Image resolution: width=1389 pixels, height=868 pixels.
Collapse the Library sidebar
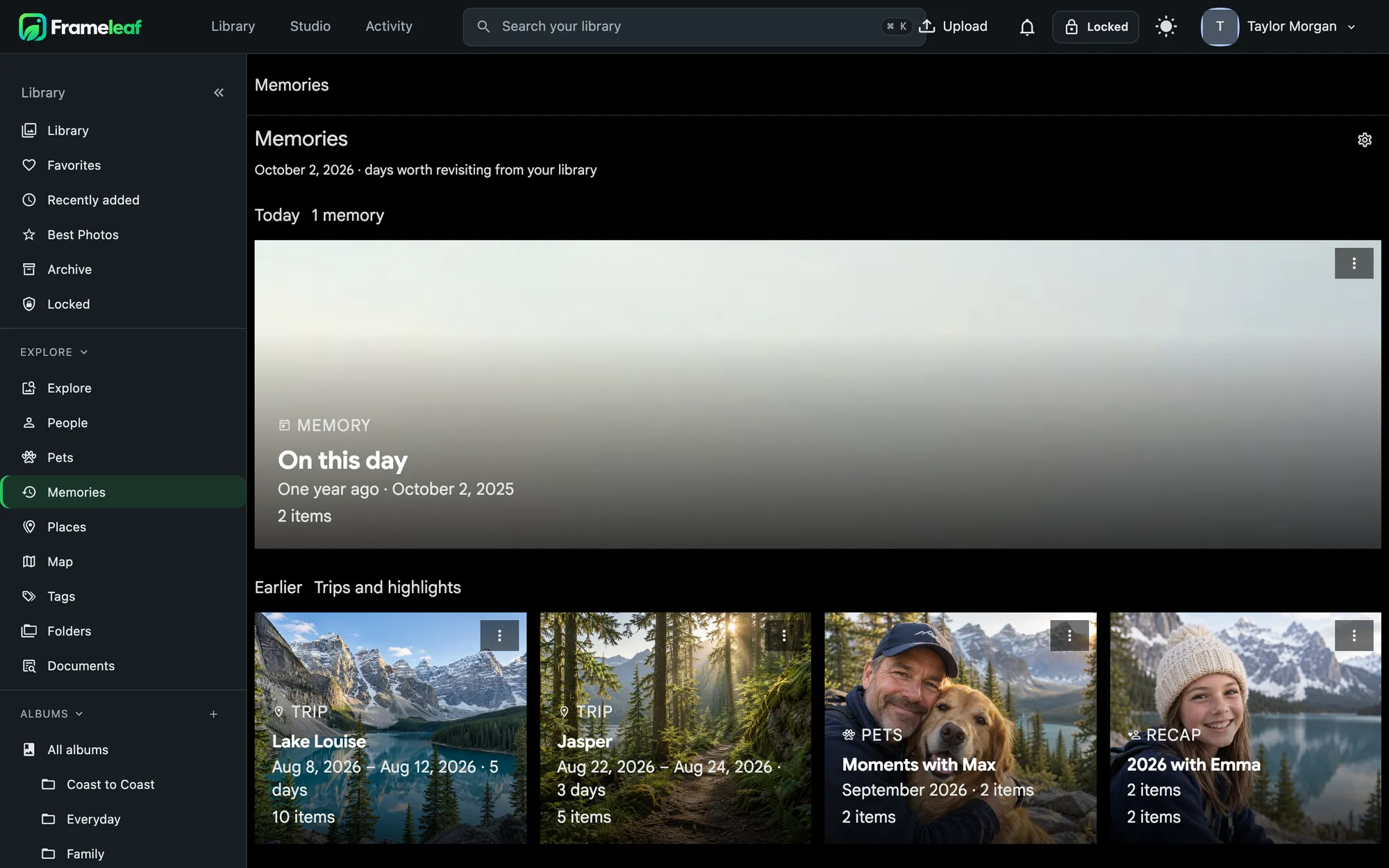pyautogui.click(x=219, y=93)
